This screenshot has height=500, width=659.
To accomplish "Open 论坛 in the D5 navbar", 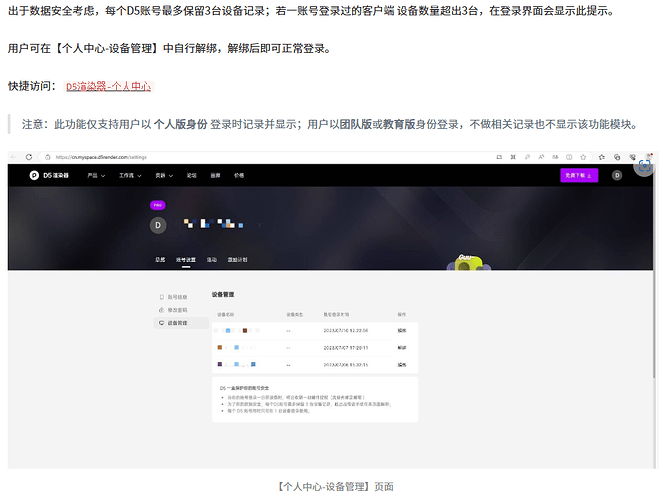I will [192, 176].
